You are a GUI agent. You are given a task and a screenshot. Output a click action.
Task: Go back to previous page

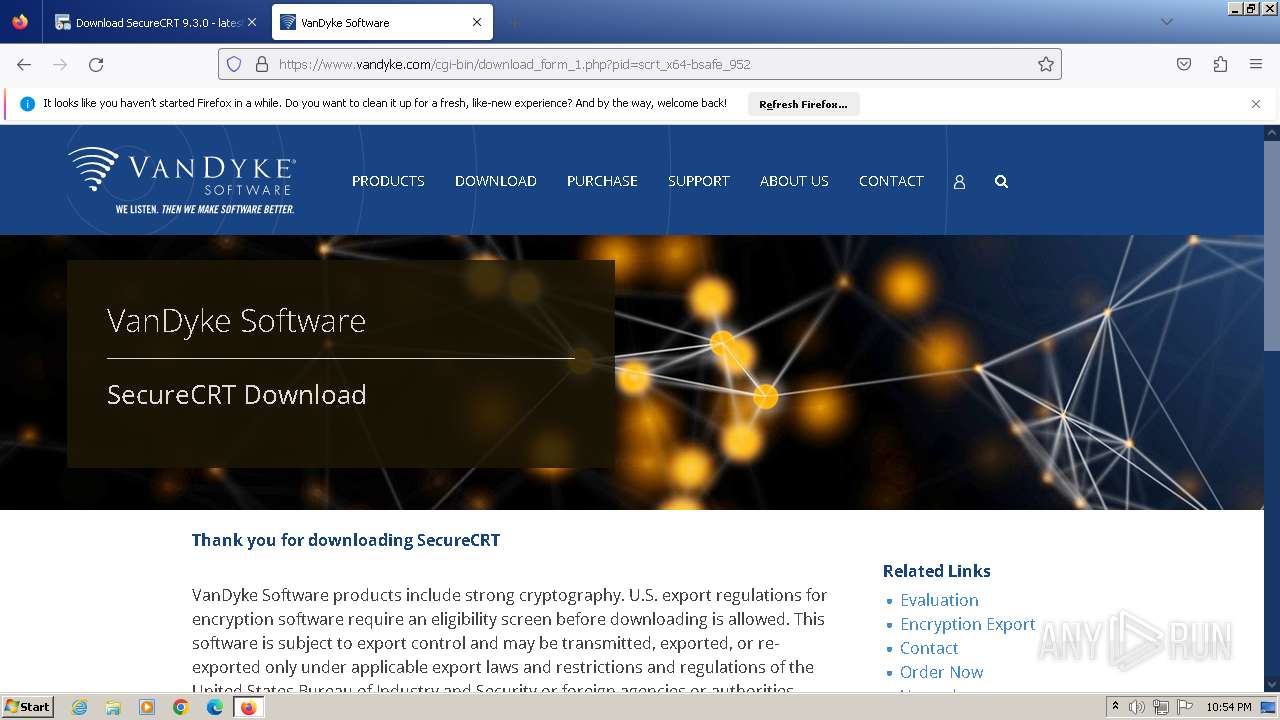pyautogui.click(x=24, y=64)
